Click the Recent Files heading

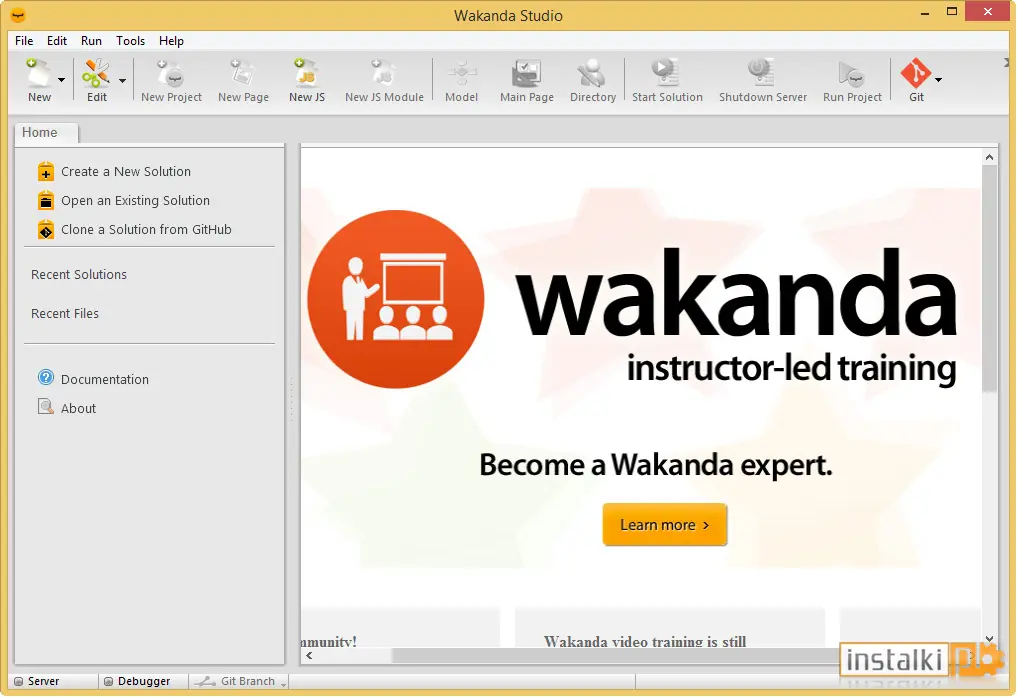click(65, 314)
